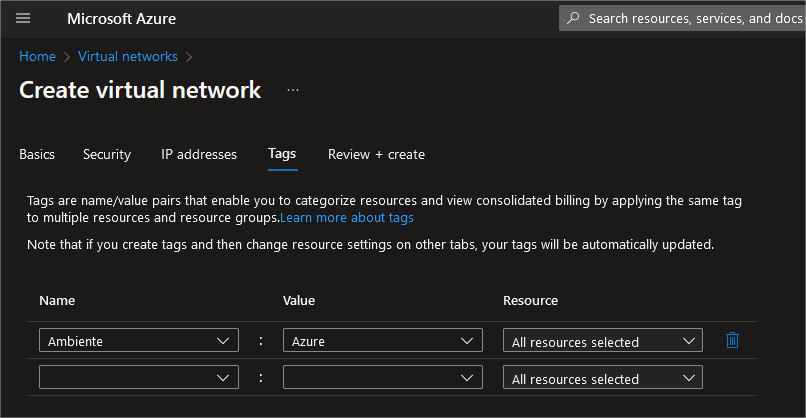806x418 pixels.
Task: Open Learn more about tags link
Action: click(347, 217)
